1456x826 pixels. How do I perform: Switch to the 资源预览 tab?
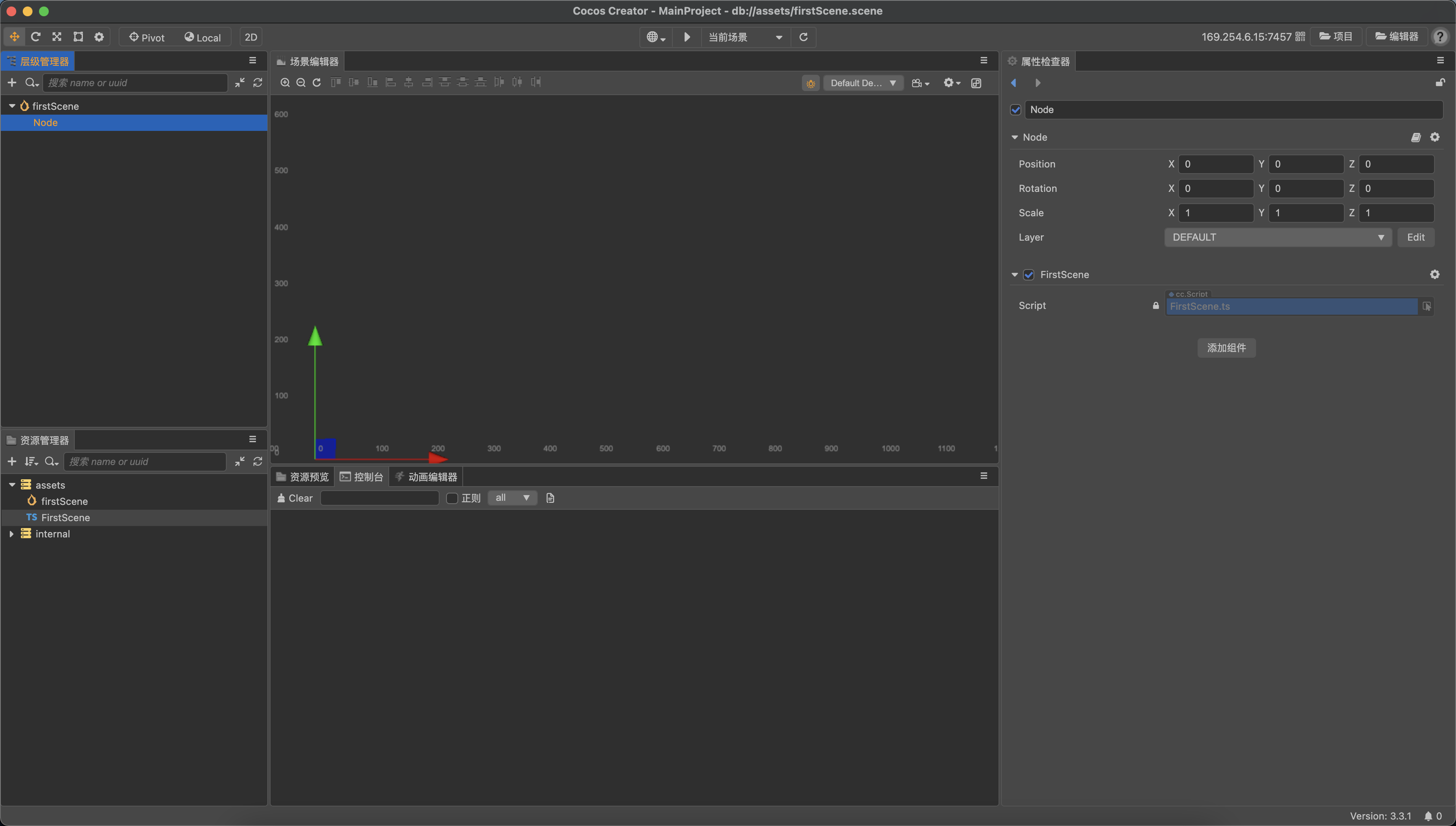coord(303,477)
